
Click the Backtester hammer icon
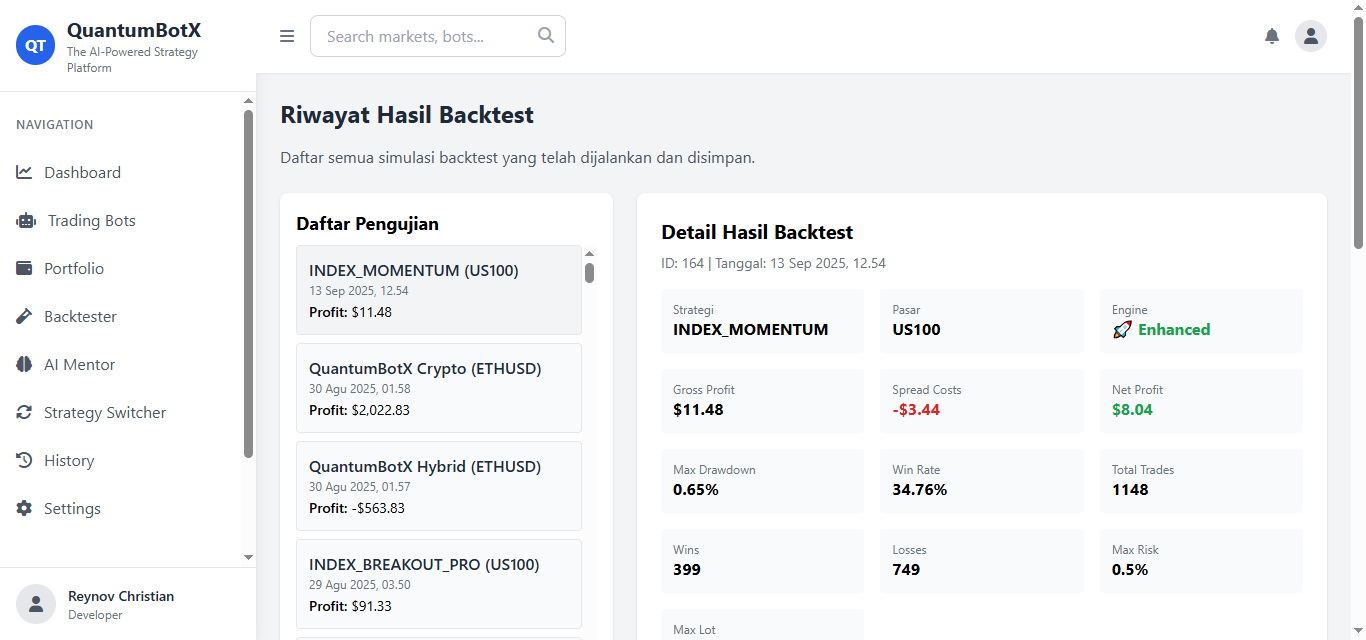[25, 316]
